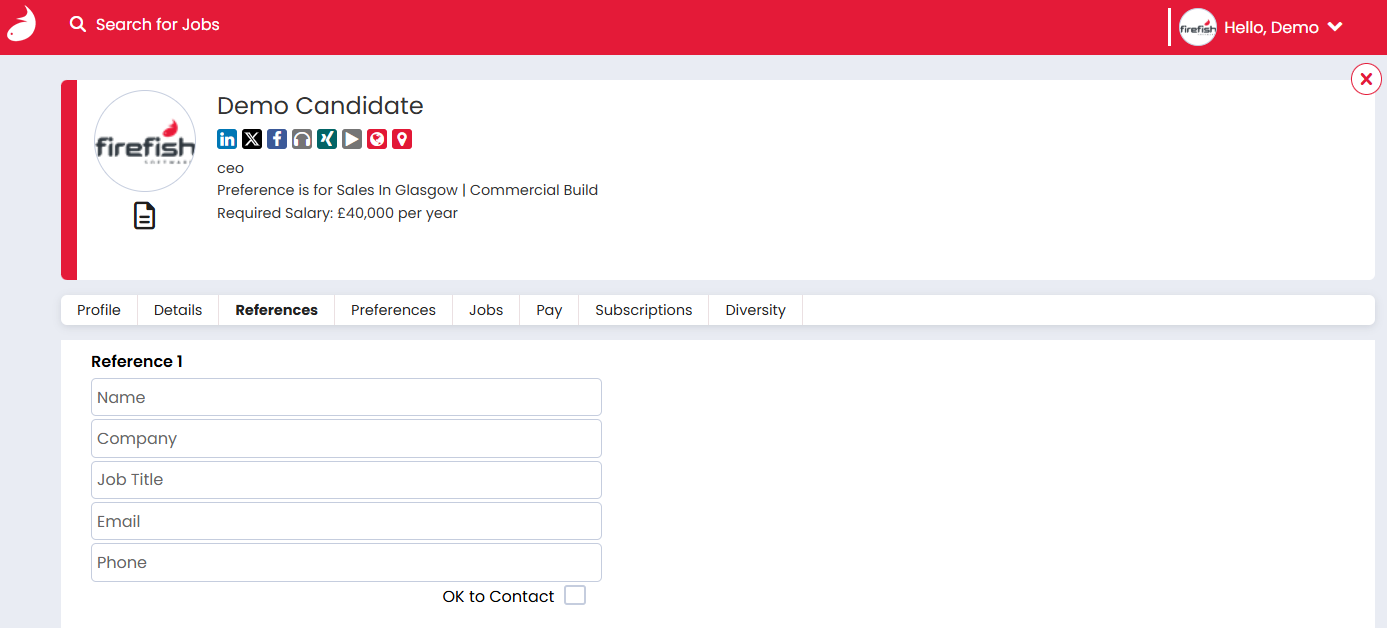
Task: Close the candidate panel with red X
Action: (1366, 78)
